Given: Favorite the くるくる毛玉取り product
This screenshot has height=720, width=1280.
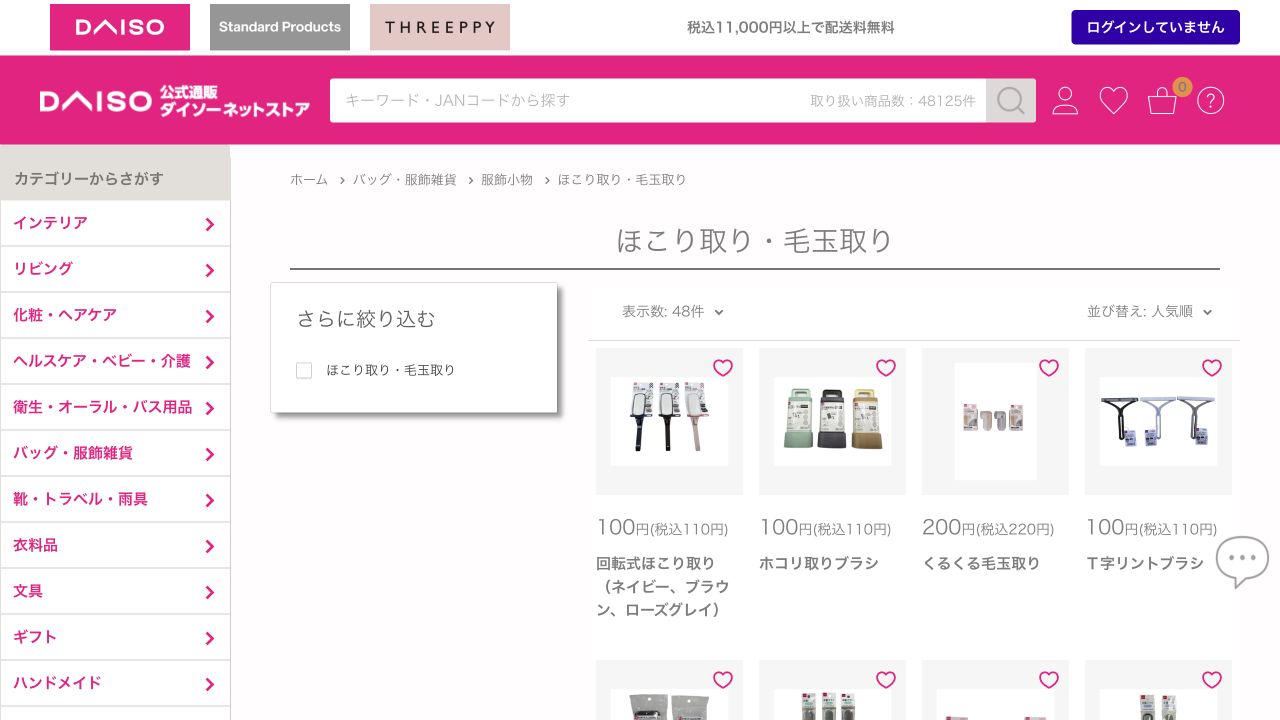Looking at the screenshot, I should (1049, 368).
